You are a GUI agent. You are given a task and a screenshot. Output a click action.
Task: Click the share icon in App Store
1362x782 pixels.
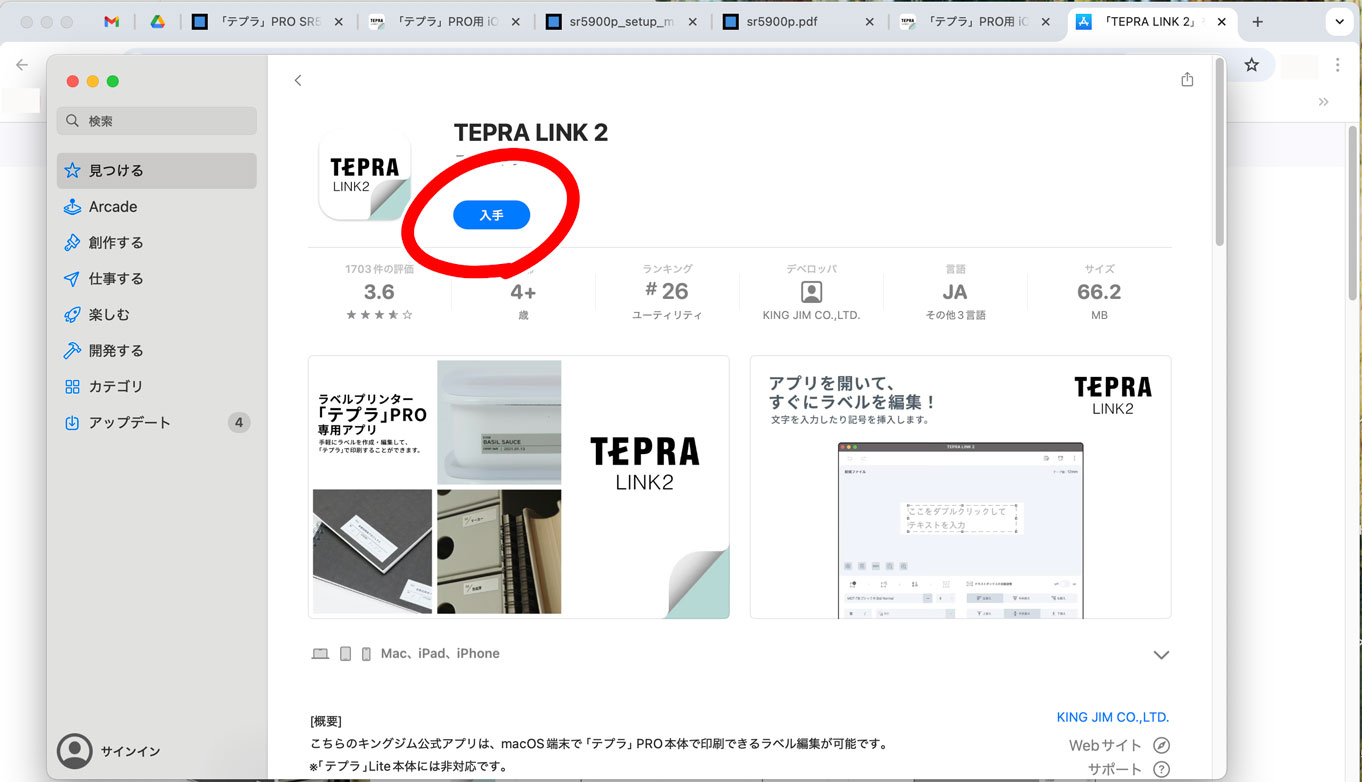tap(1187, 79)
